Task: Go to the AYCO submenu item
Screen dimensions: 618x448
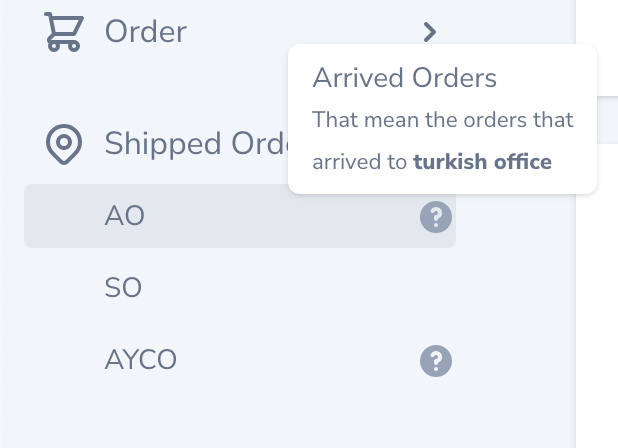Action: pos(141,360)
